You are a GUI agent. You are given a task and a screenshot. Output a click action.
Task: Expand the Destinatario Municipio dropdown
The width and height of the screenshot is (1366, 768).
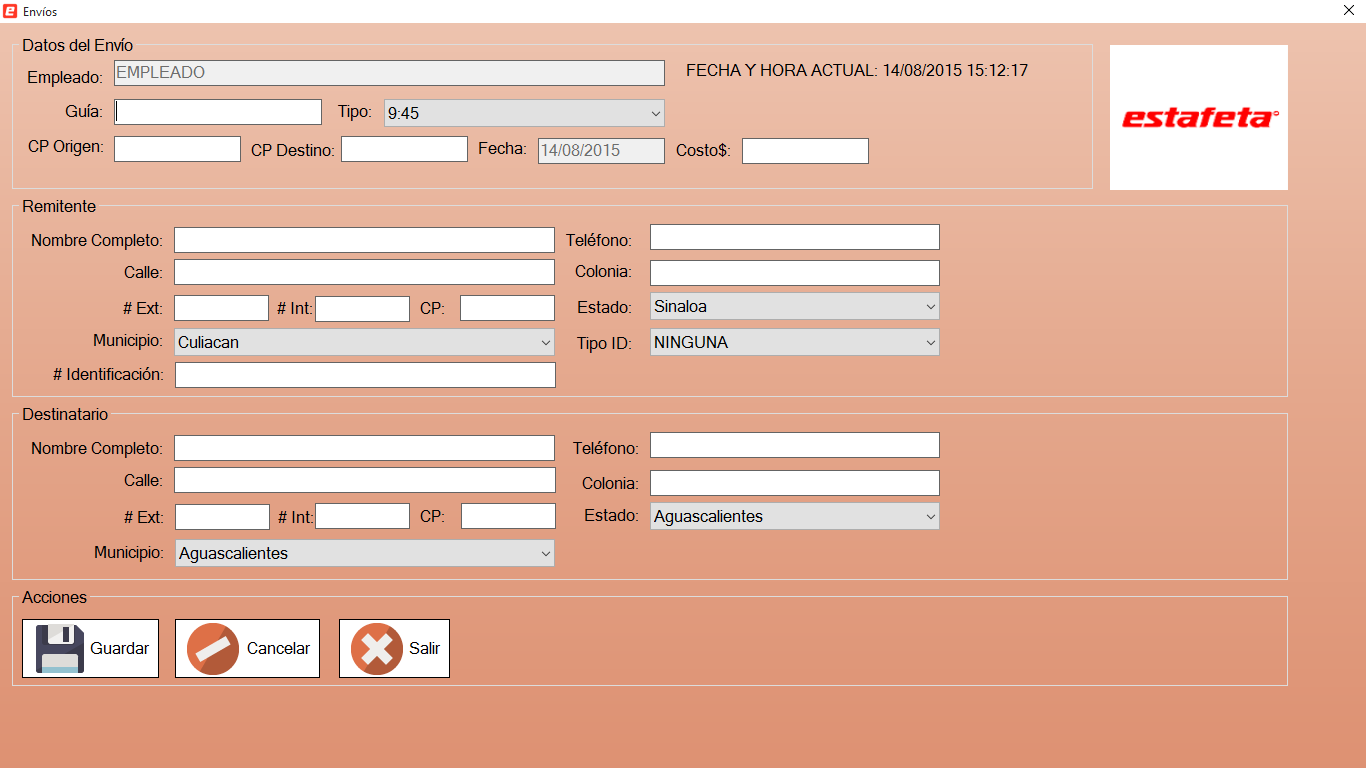(x=364, y=553)
